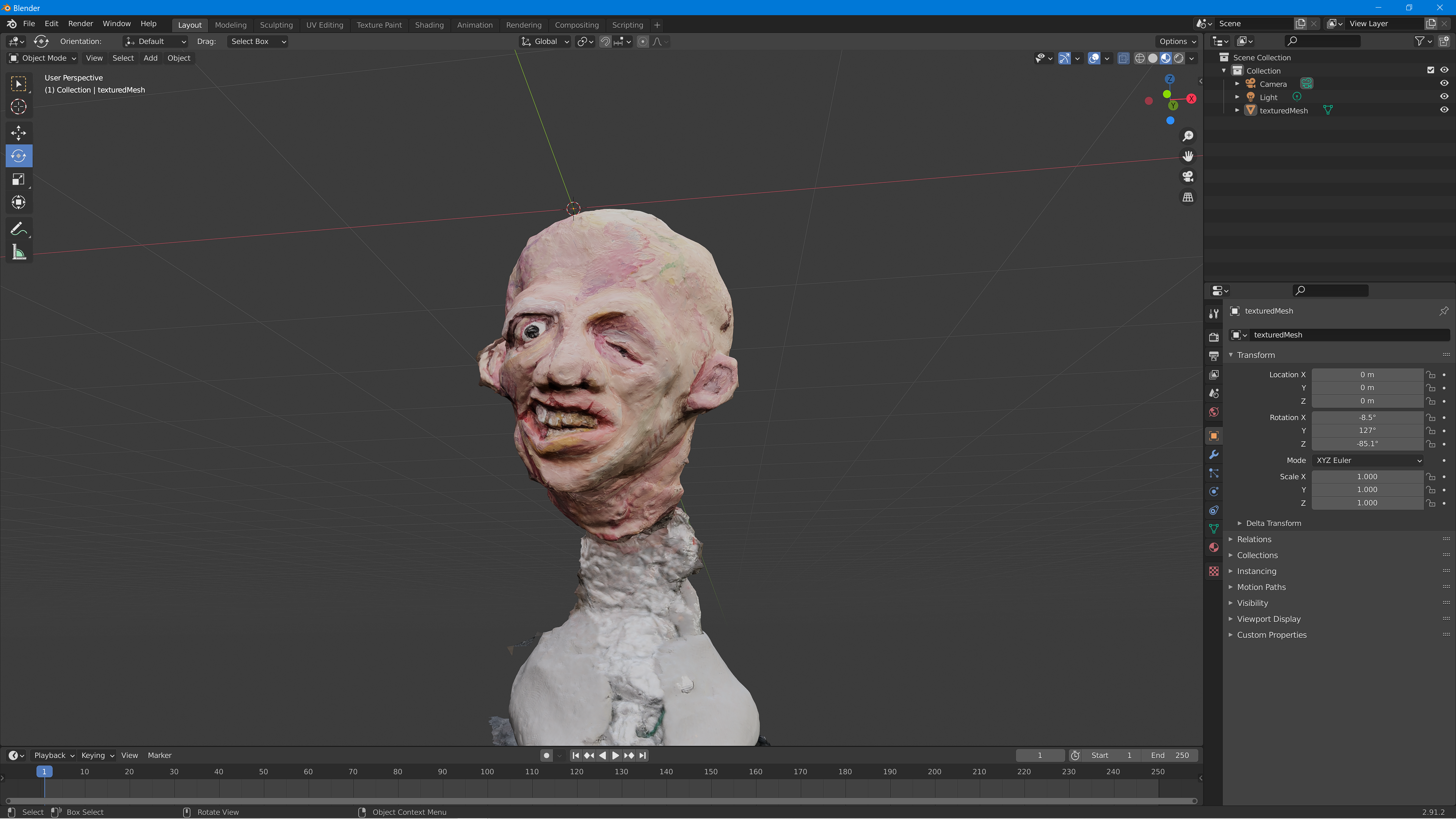Screen dimensions: 1456x819
Task: Expand the Delta Transform section
Action: point(1273,523)
